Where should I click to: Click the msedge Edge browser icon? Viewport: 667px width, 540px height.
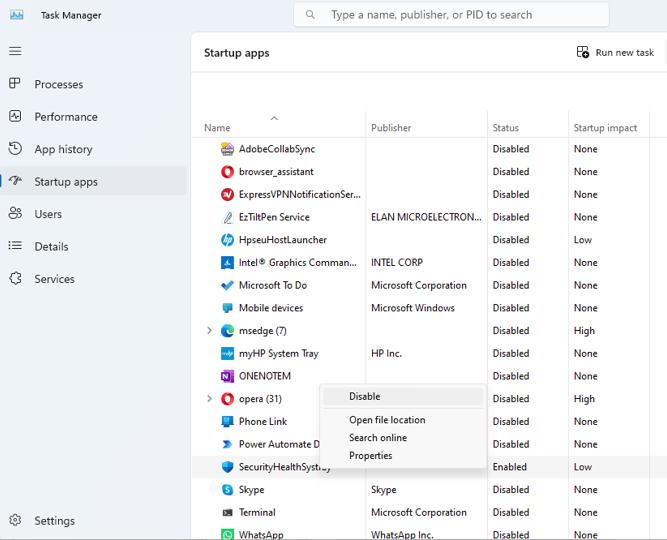pos(227,331)
